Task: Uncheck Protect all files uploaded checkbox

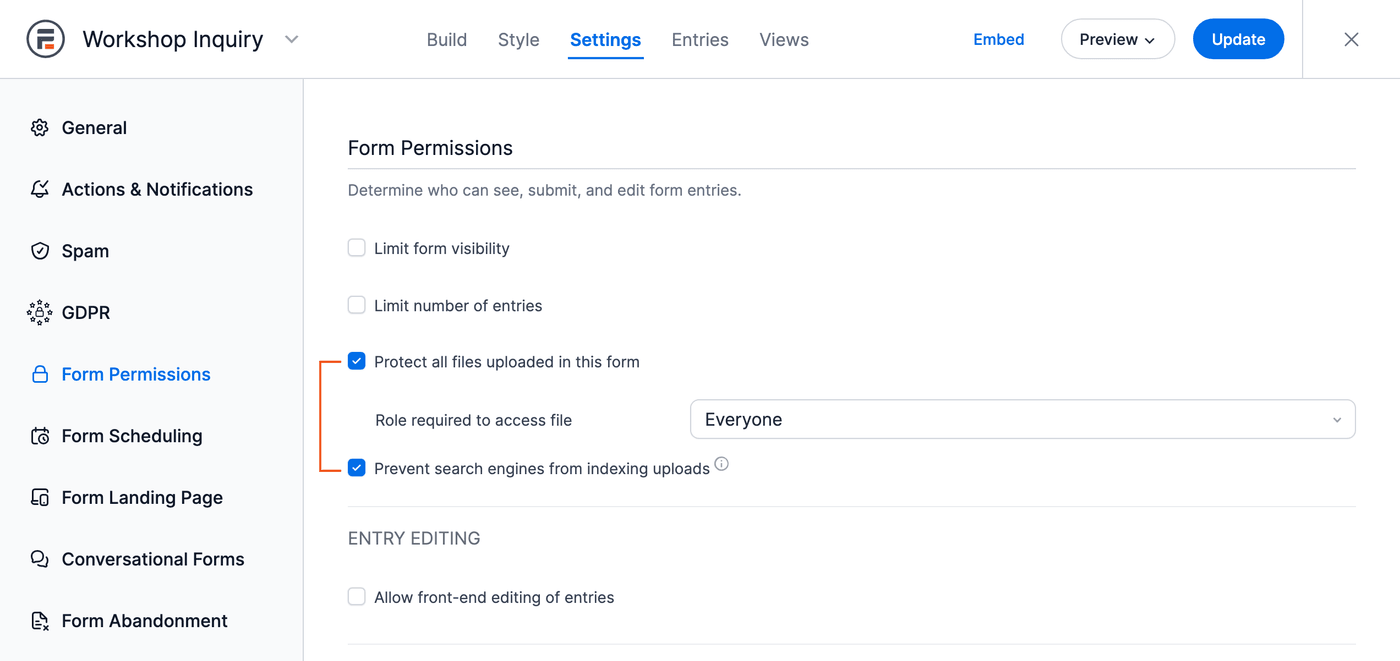Action: point(356,361)
